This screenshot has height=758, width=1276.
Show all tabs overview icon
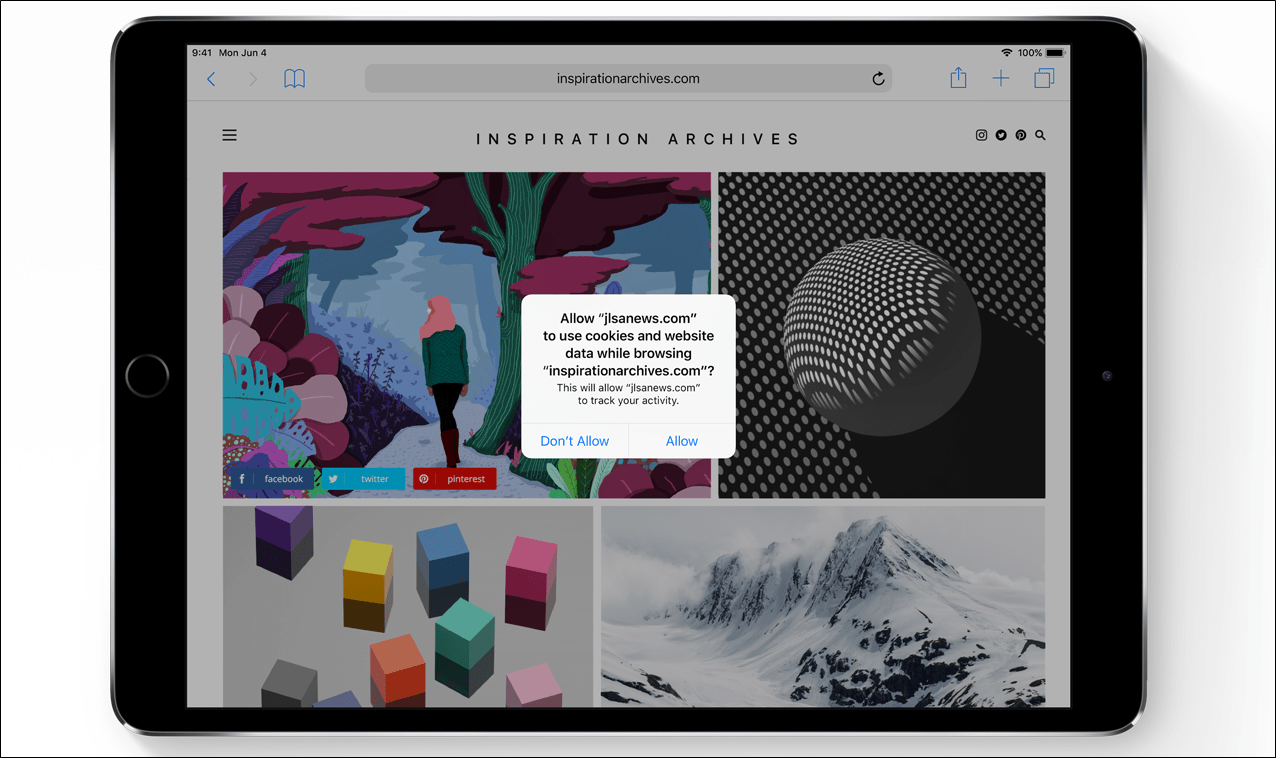pyautogui.click(x=1044, y=79)
